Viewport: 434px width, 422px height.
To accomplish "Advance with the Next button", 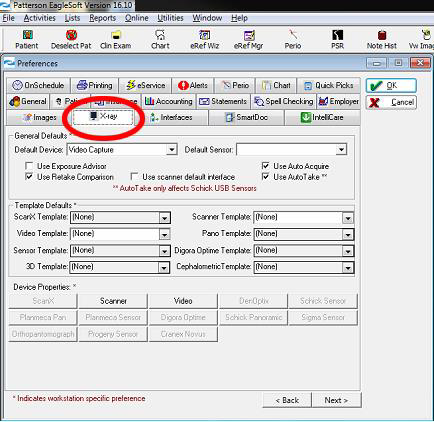I will (336, 400).
